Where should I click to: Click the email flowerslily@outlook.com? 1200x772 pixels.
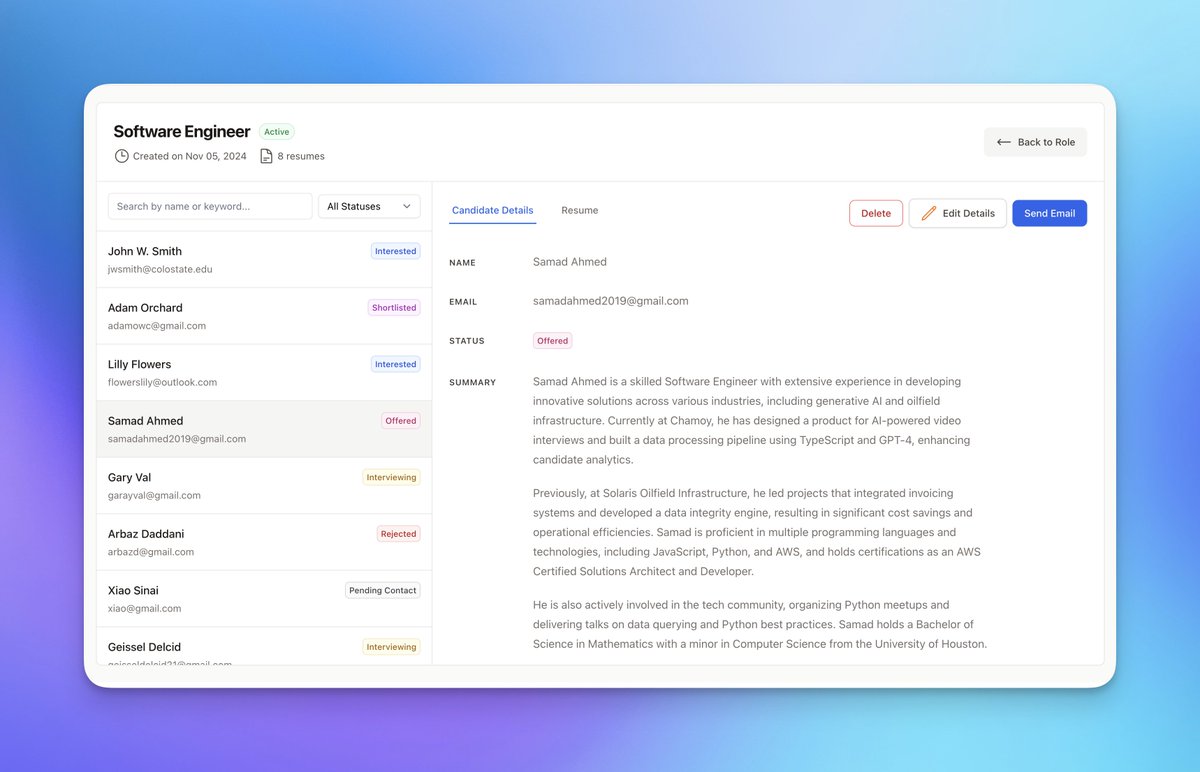(162, 382)
